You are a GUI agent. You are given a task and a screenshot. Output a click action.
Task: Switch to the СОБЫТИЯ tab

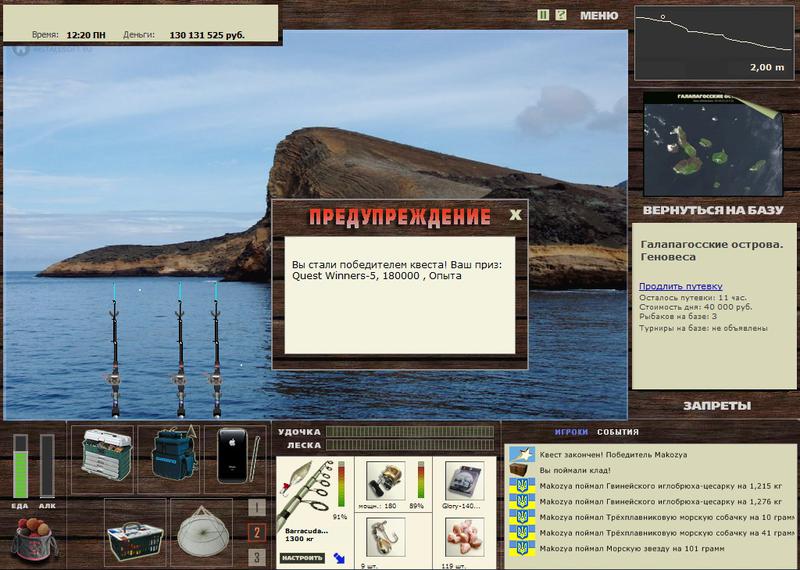[x=618, y=432]
